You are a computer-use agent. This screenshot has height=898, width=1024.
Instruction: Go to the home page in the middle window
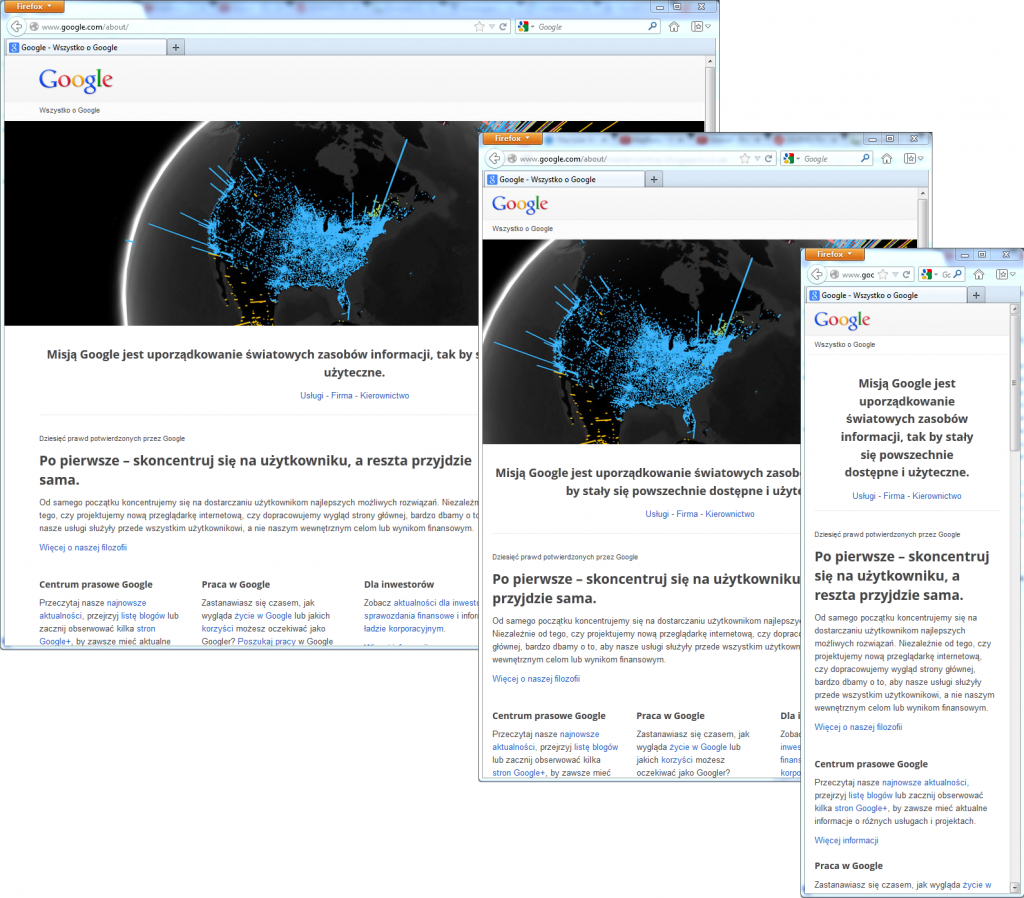(887, 159)
